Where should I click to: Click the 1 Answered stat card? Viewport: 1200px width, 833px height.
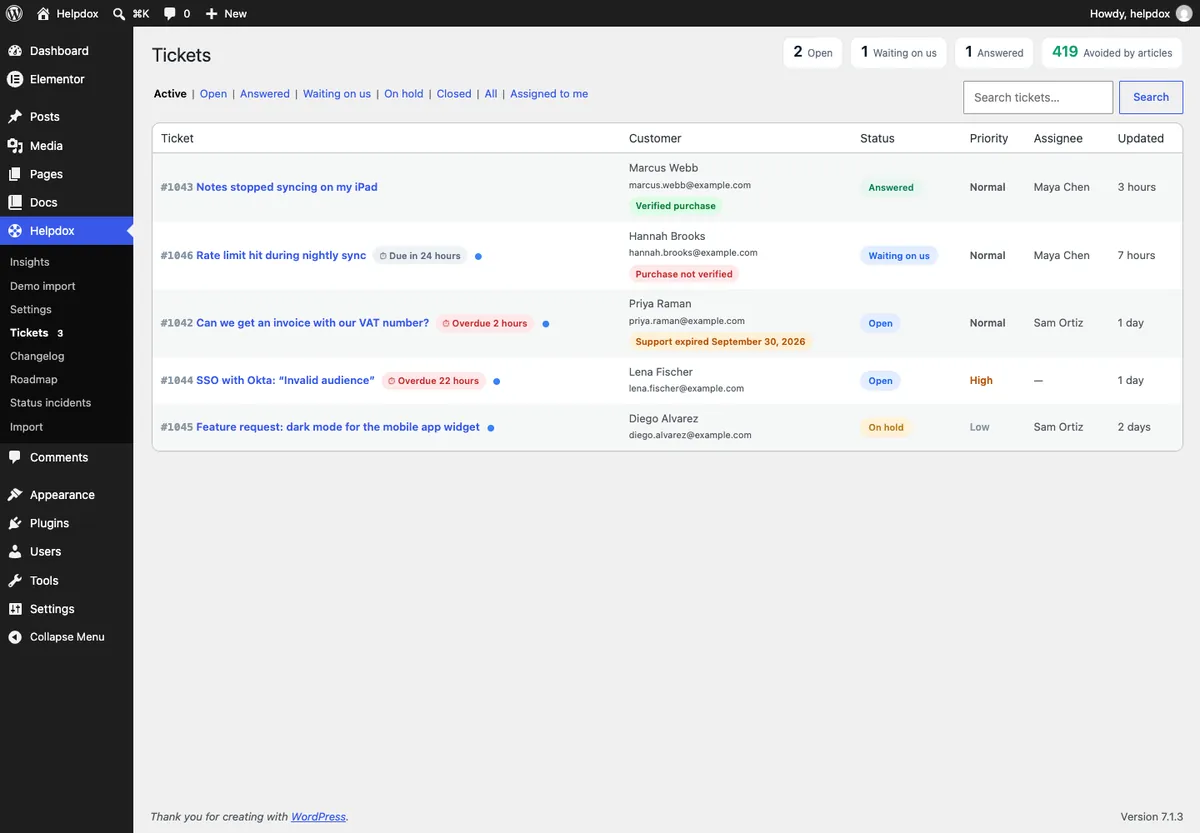coord(994,52)
